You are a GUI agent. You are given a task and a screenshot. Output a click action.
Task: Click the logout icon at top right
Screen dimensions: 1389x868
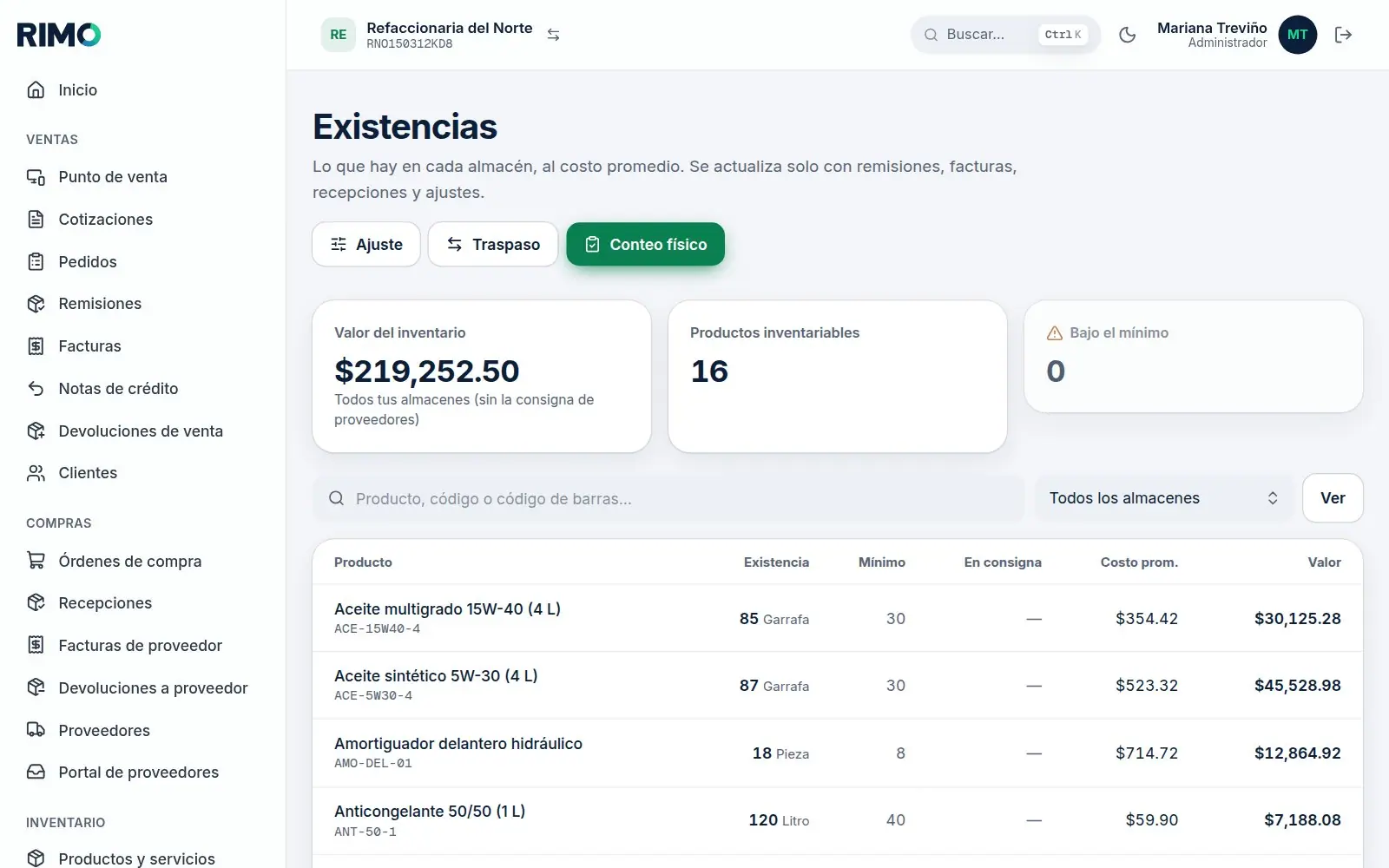tap(1343, 35)
